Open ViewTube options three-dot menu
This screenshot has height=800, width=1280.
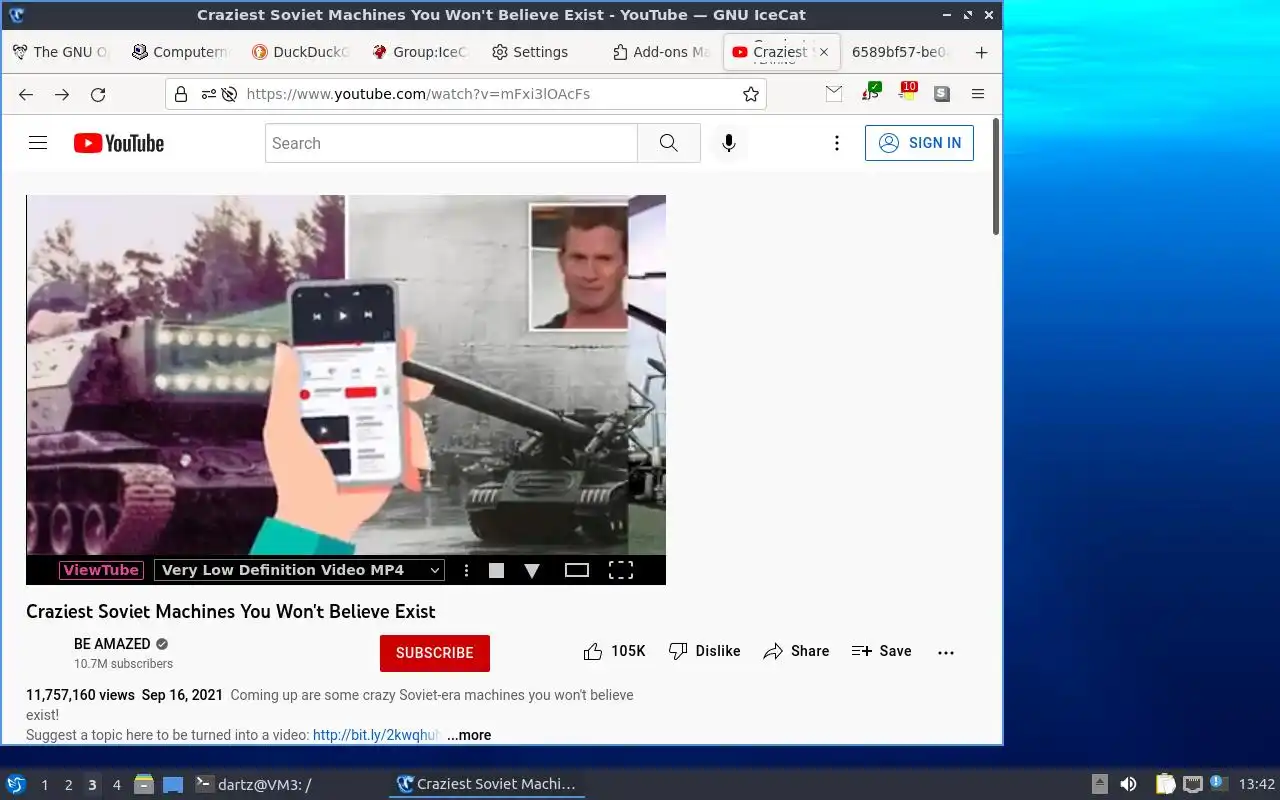(x=466, y=570)
